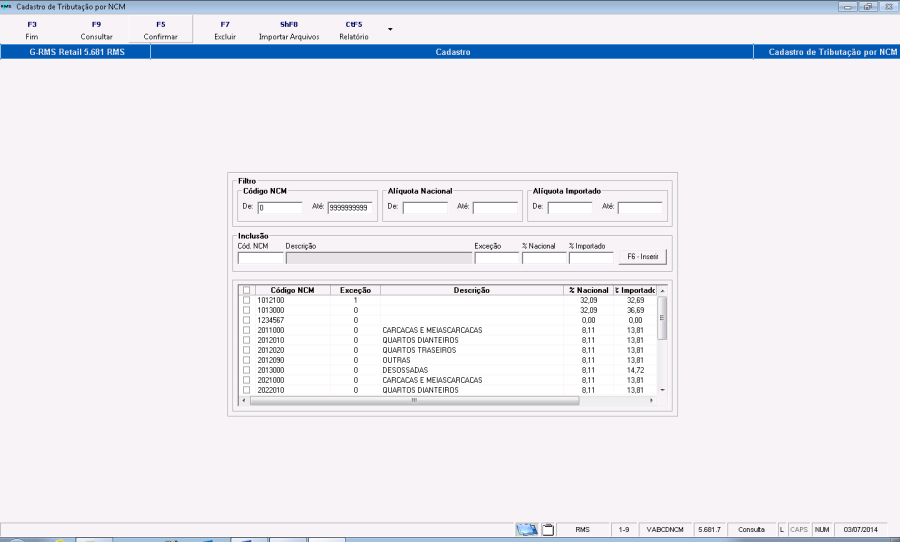This screenshot has width=900, height=542.
Task: Click the Alíquota Nacional Até field
Action: click(495, 208)
